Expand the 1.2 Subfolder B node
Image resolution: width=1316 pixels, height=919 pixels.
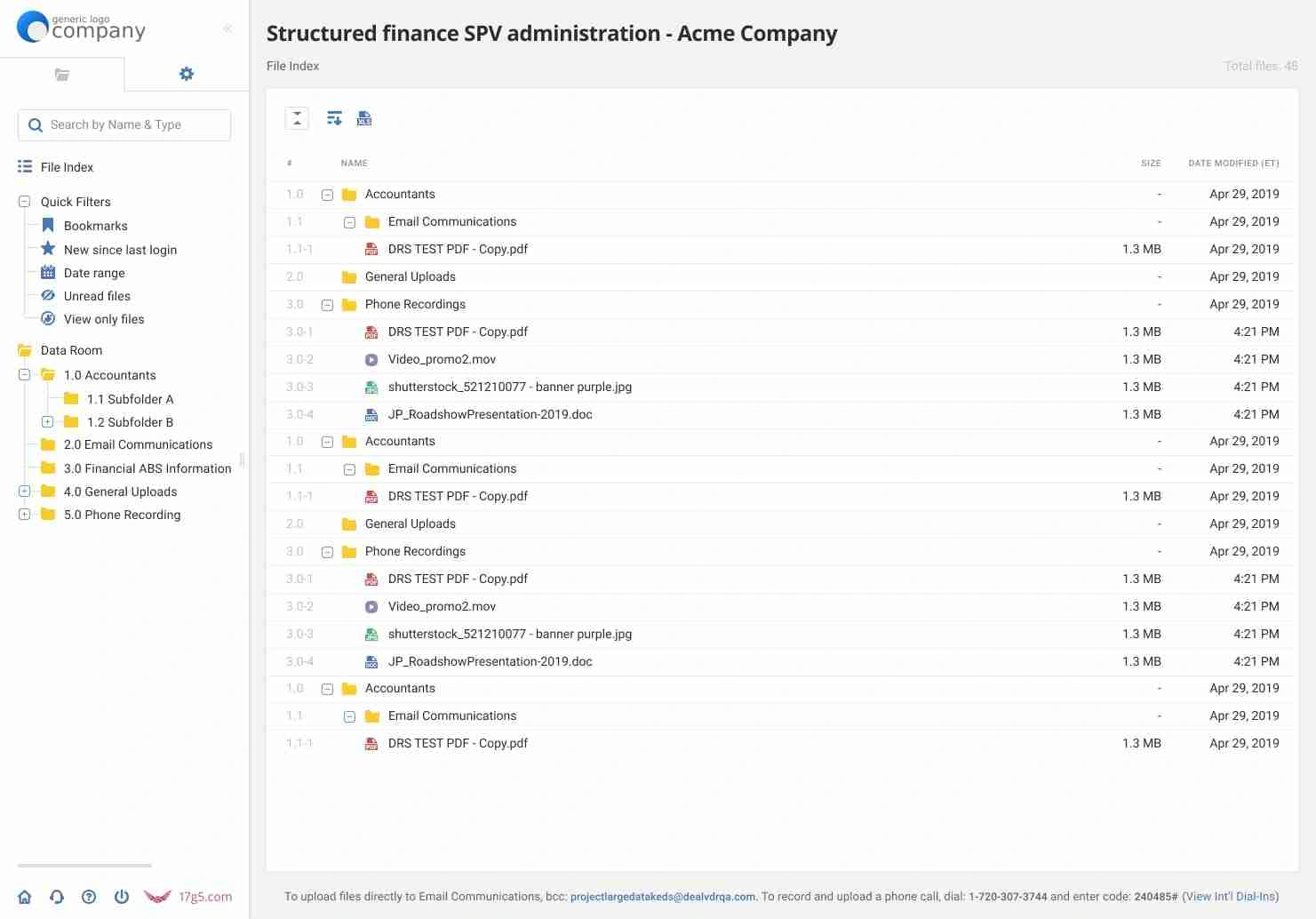click(48, 422)
